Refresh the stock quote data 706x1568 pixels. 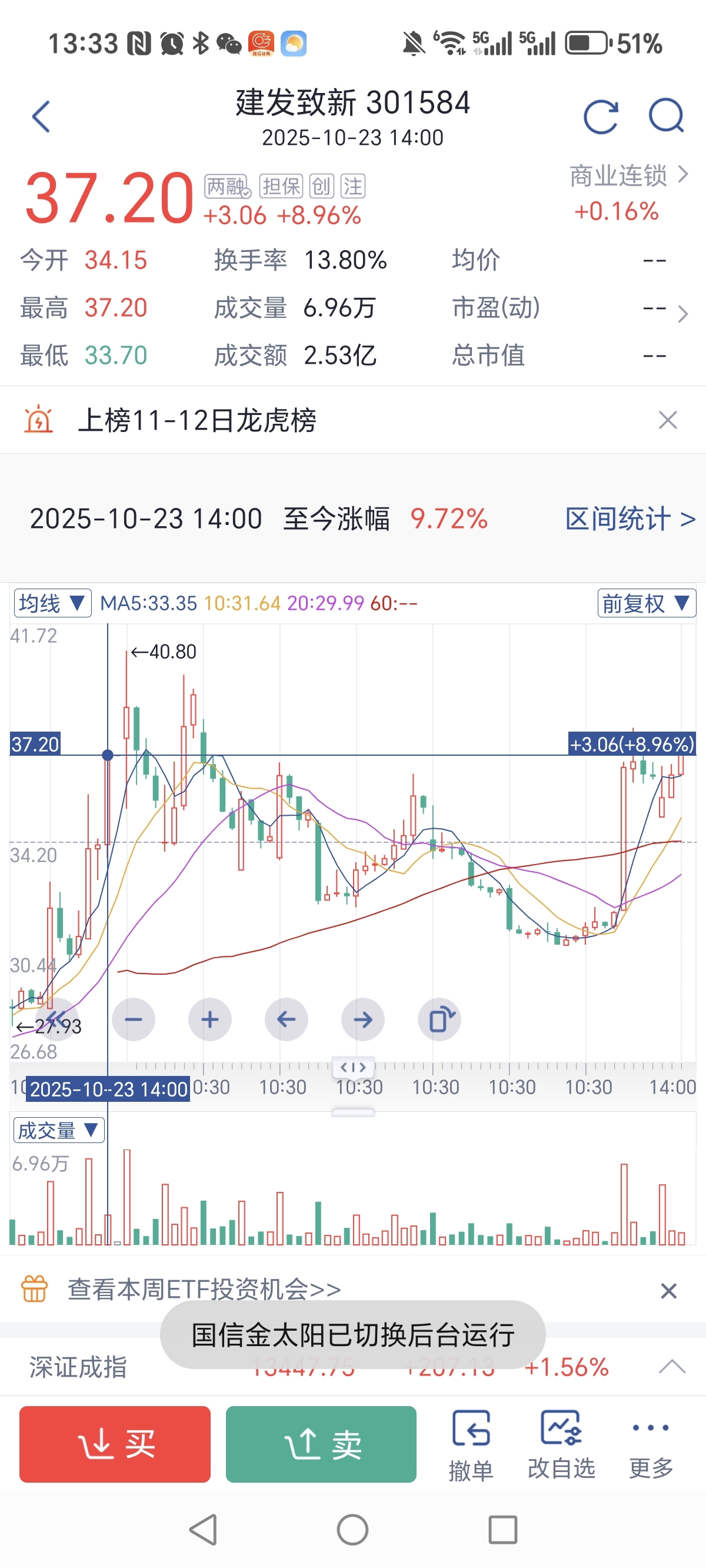point(601,117)
